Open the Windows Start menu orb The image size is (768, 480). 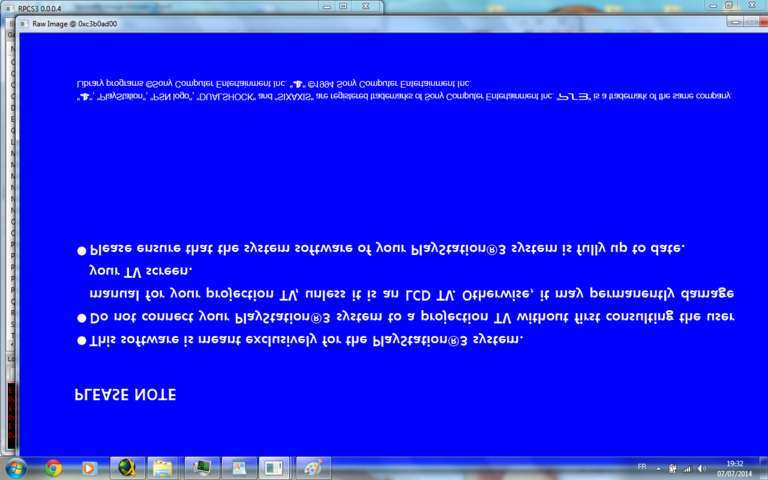tap(16, 468)
